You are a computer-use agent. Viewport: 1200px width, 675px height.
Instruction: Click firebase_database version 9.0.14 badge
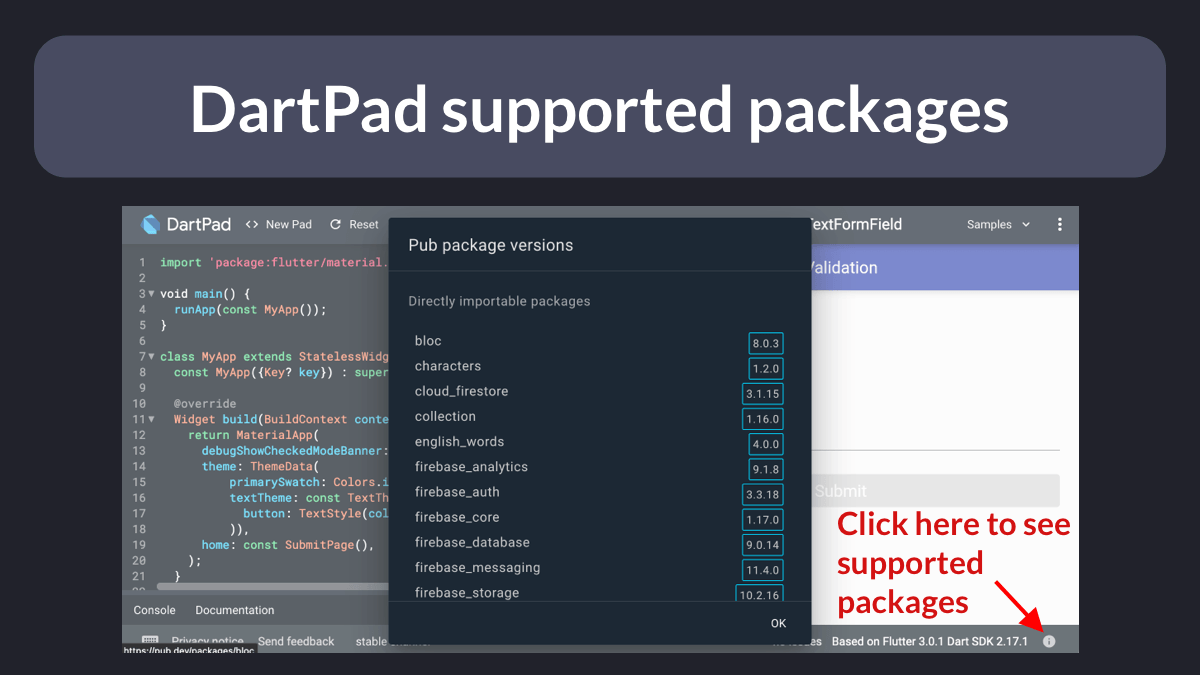[x=763, y=545]
